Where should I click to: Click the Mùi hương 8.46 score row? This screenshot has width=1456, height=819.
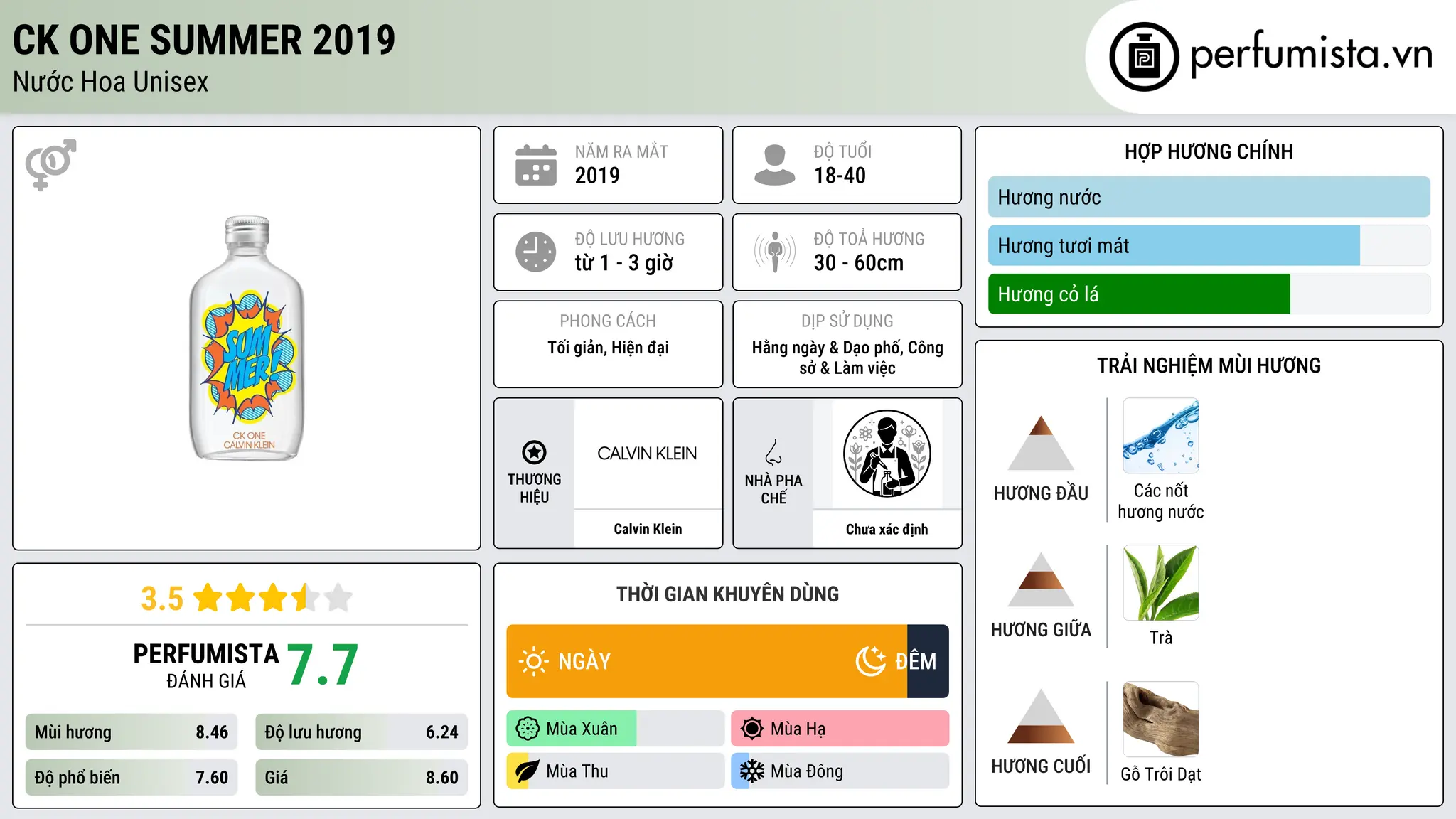132,732
